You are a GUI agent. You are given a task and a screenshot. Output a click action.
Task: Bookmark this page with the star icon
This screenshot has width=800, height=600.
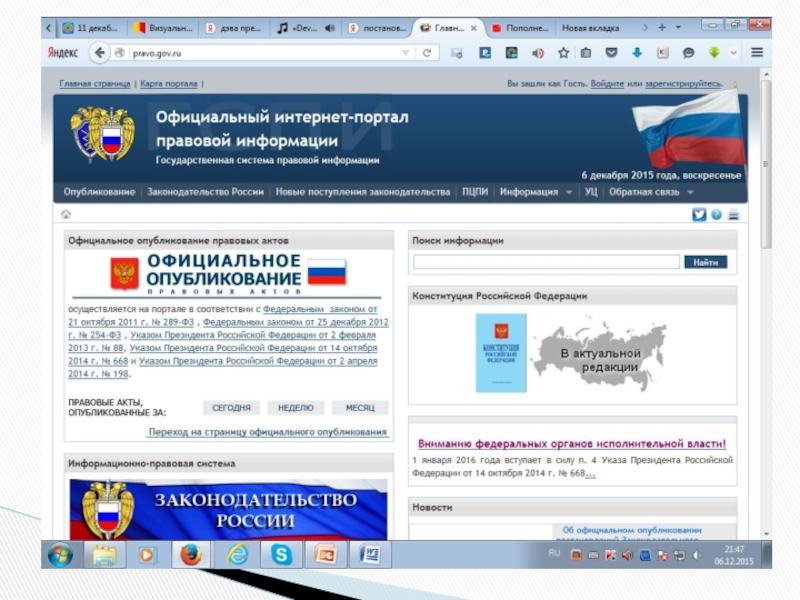click(x=563, y=52)
